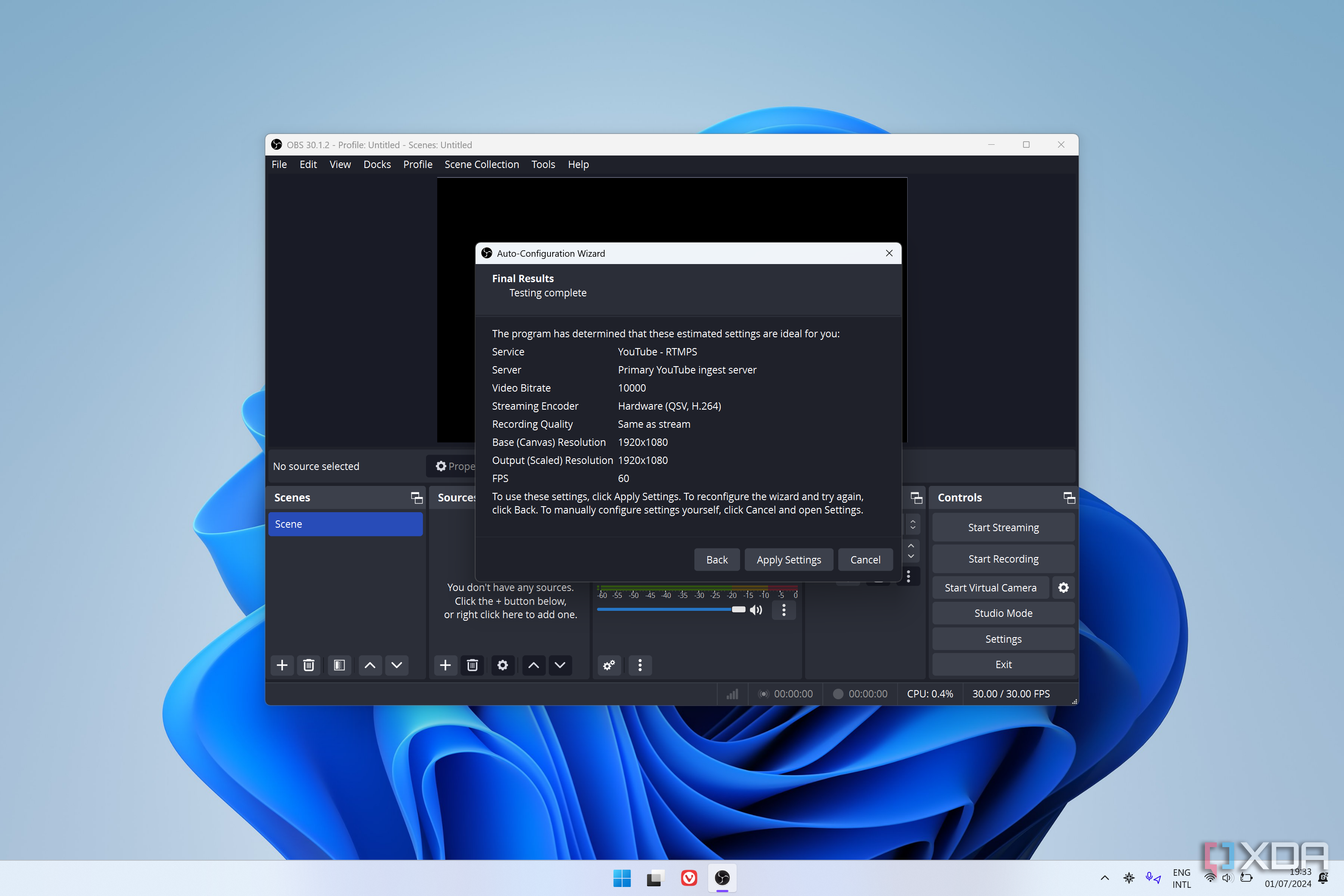Click Back in Auto-Configuration Wizard

pos(716,560)
